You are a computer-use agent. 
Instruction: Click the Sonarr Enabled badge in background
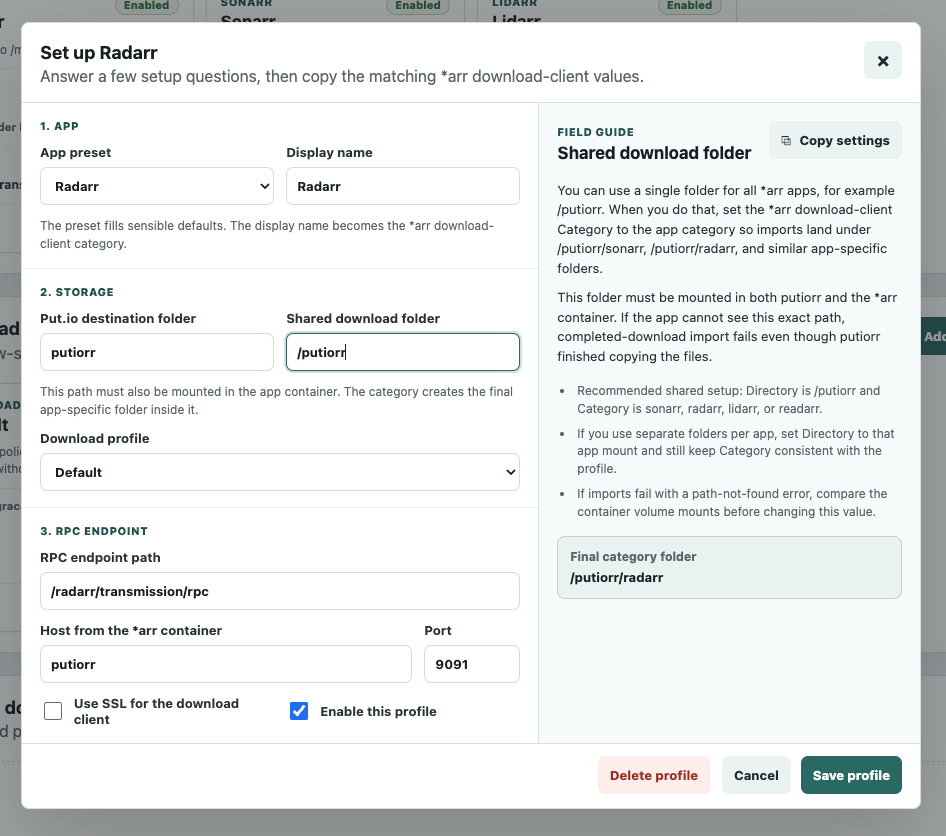417,5
